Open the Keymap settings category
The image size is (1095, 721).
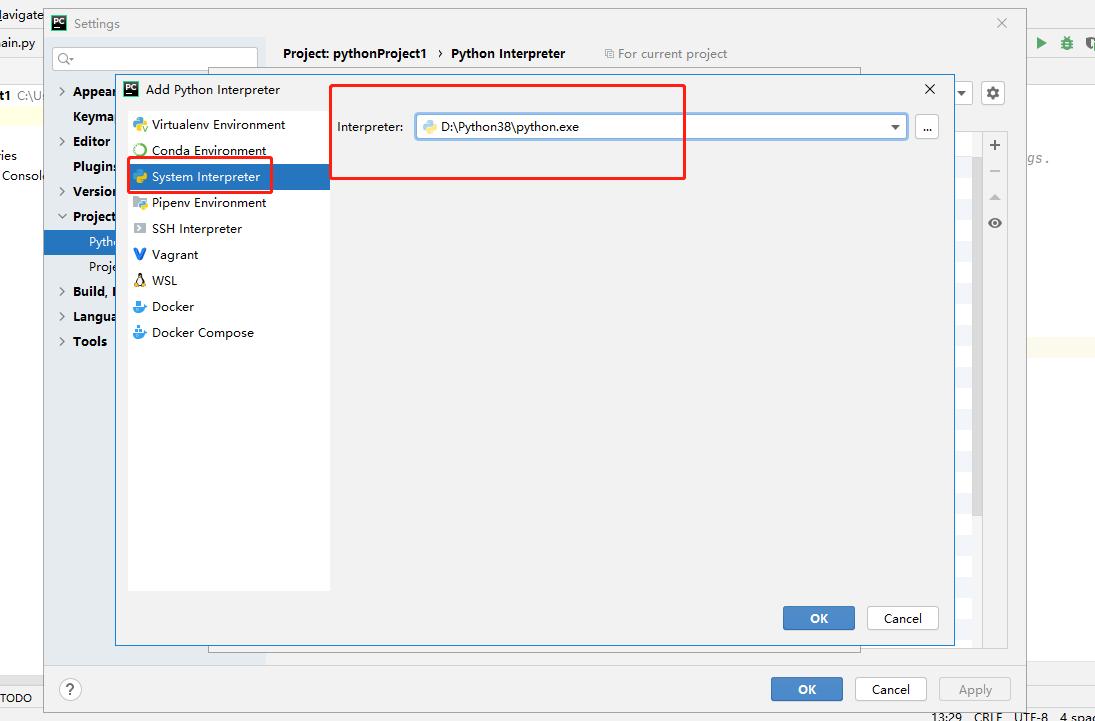pyautogui.click(x=93, y=116)
